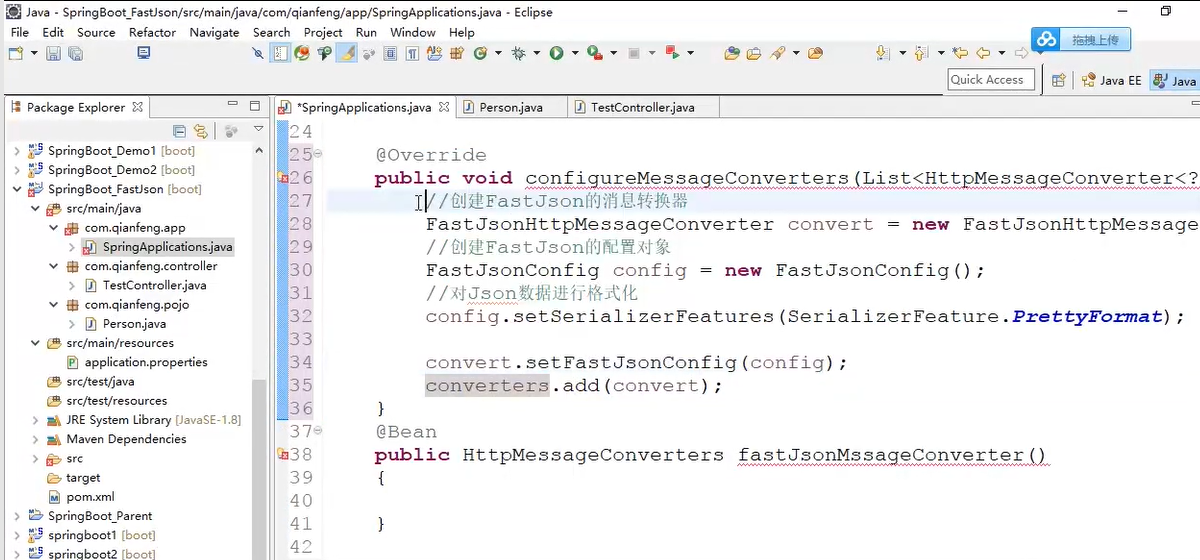The image size is (1200, 560).
Task: Click the Back navigation arrow icon
Action: (983, 53)
